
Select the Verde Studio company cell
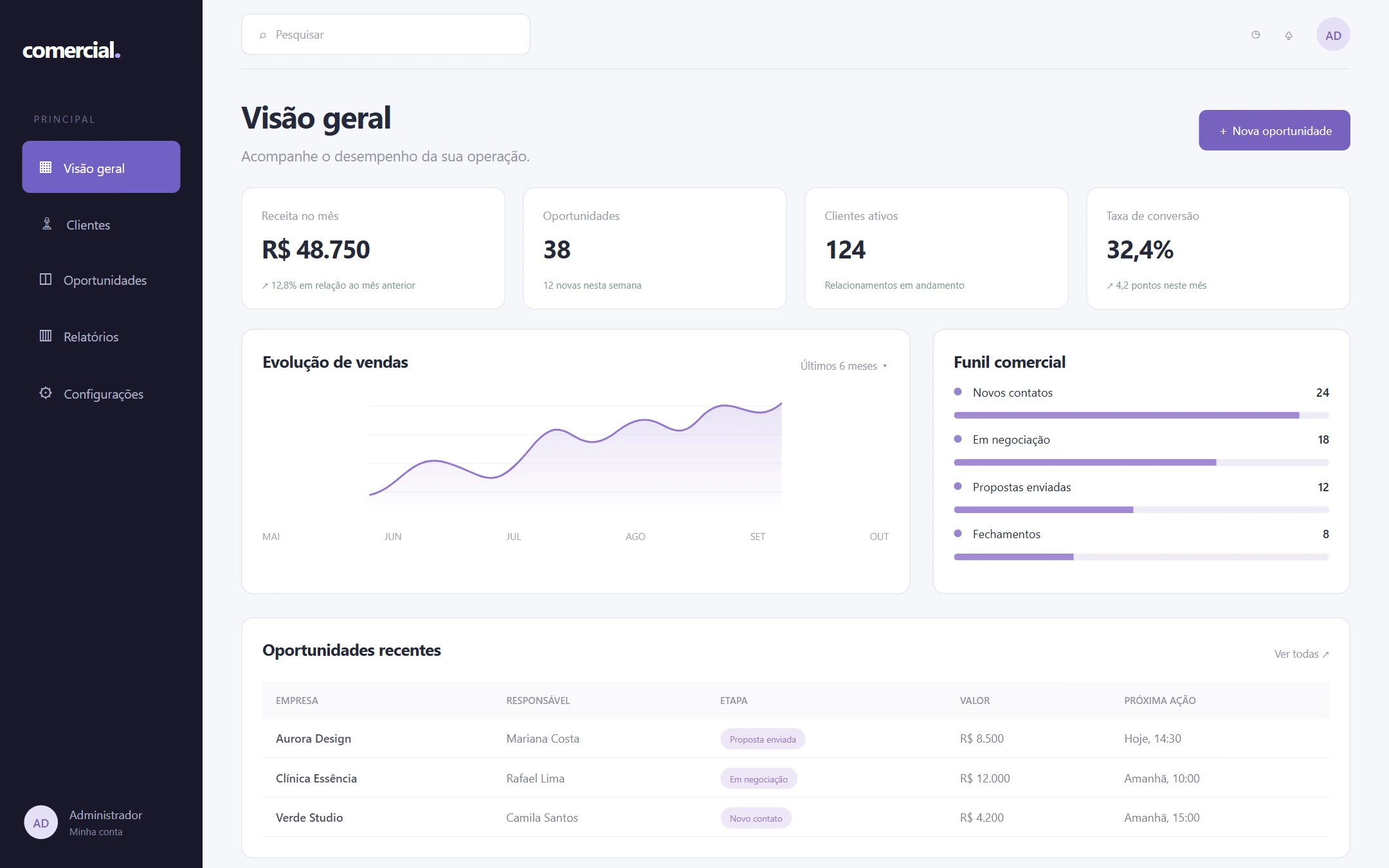pos(309,818)
